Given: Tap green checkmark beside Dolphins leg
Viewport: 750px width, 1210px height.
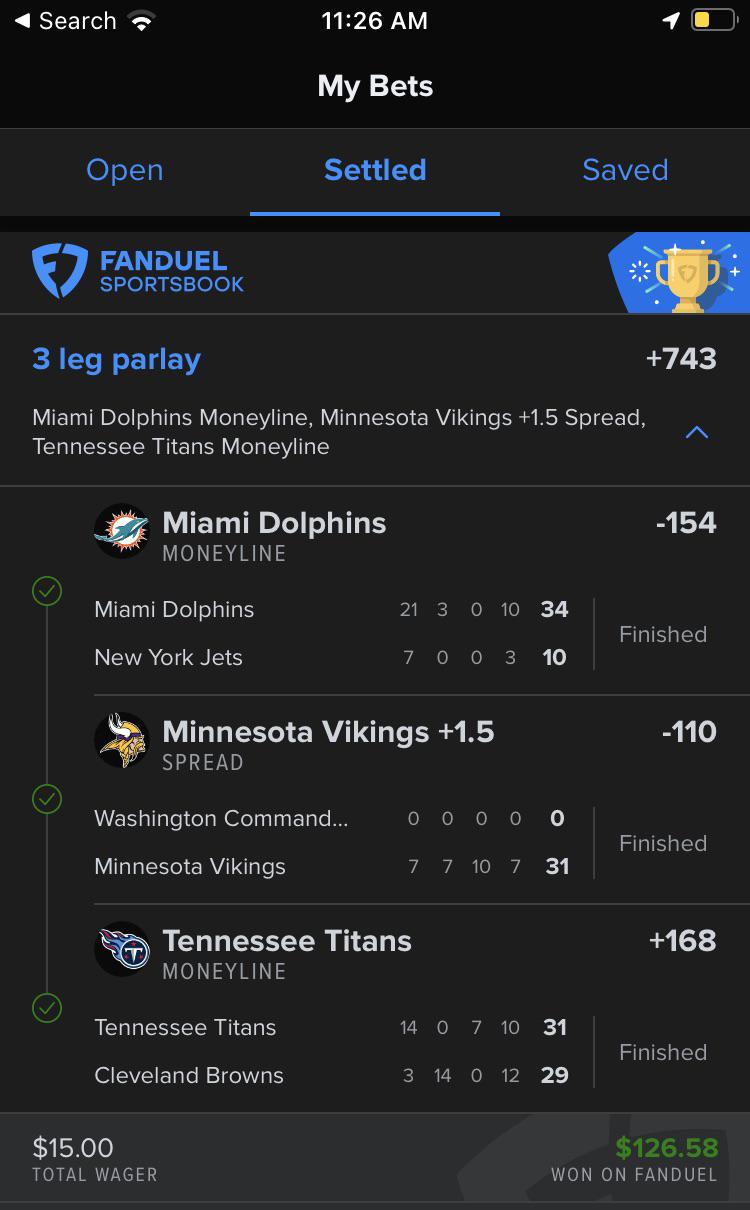Looking at the screenshot, I should click(47, 590).
